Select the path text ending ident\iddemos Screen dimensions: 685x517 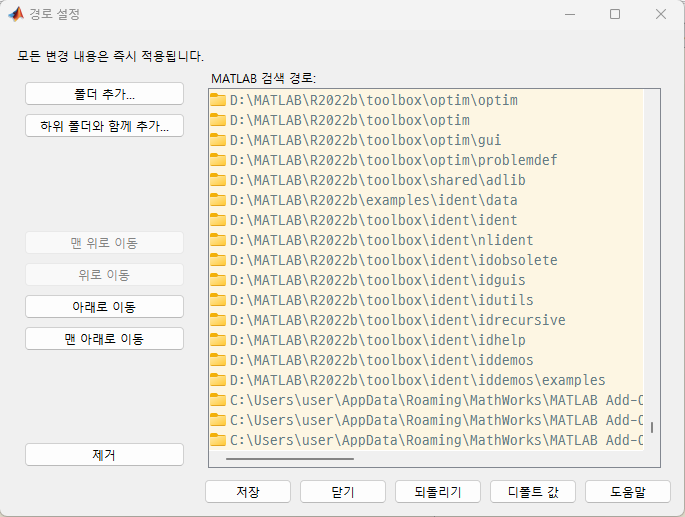[x=381, y=360]
